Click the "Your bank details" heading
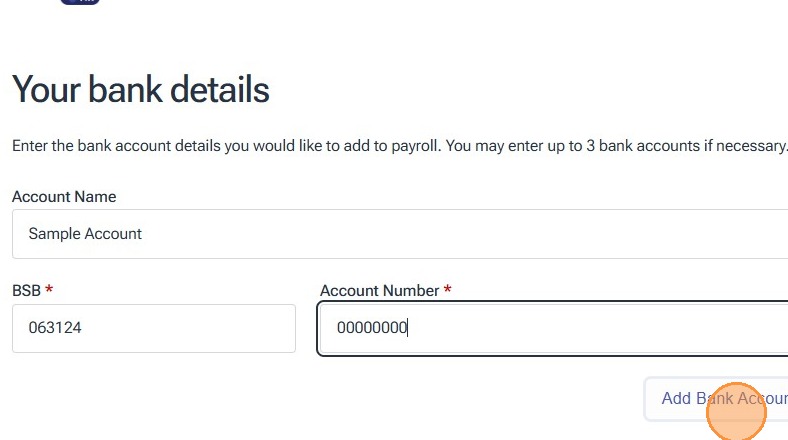 141,90
